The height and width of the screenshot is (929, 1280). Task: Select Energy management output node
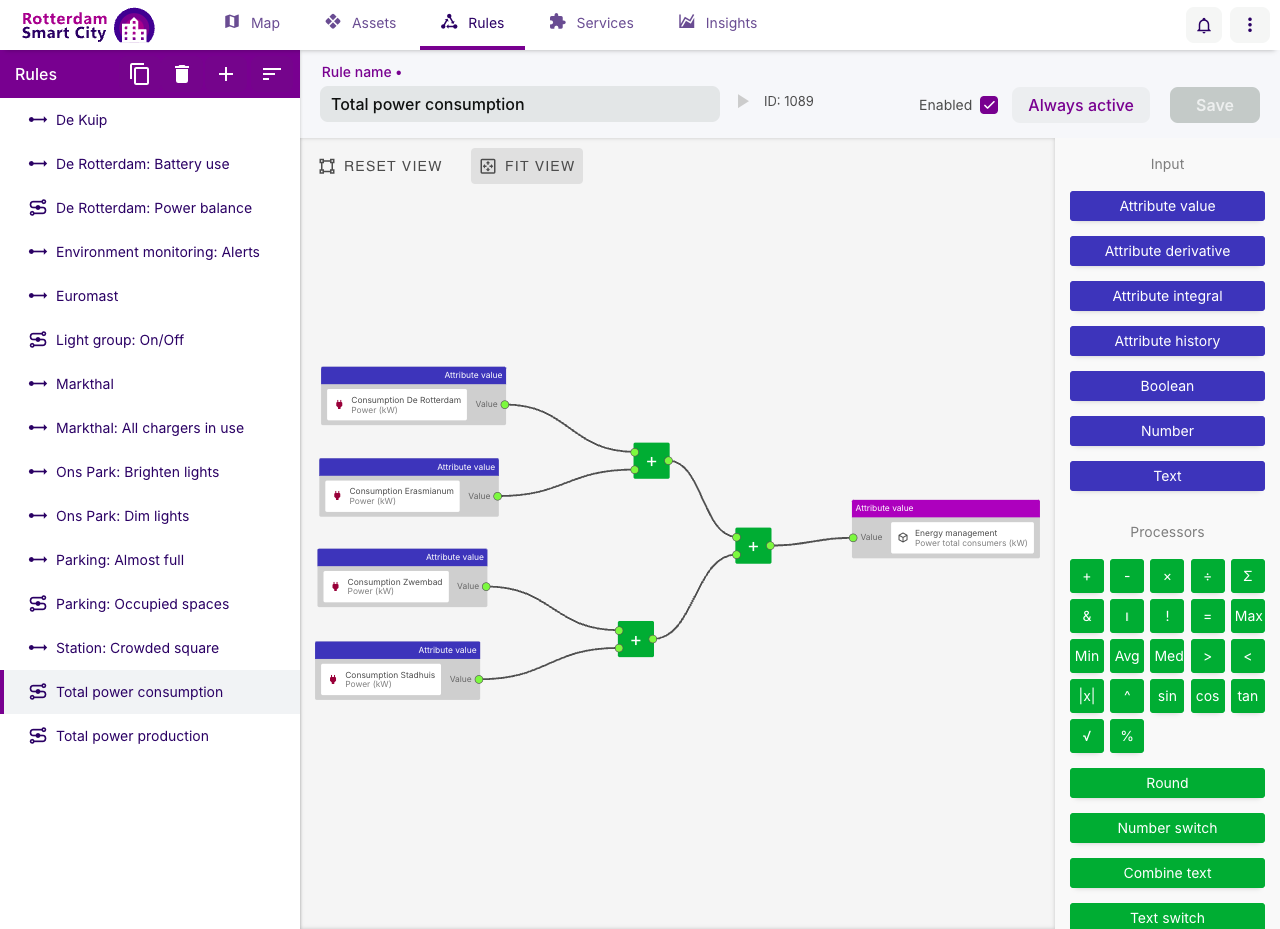[946, 529]
